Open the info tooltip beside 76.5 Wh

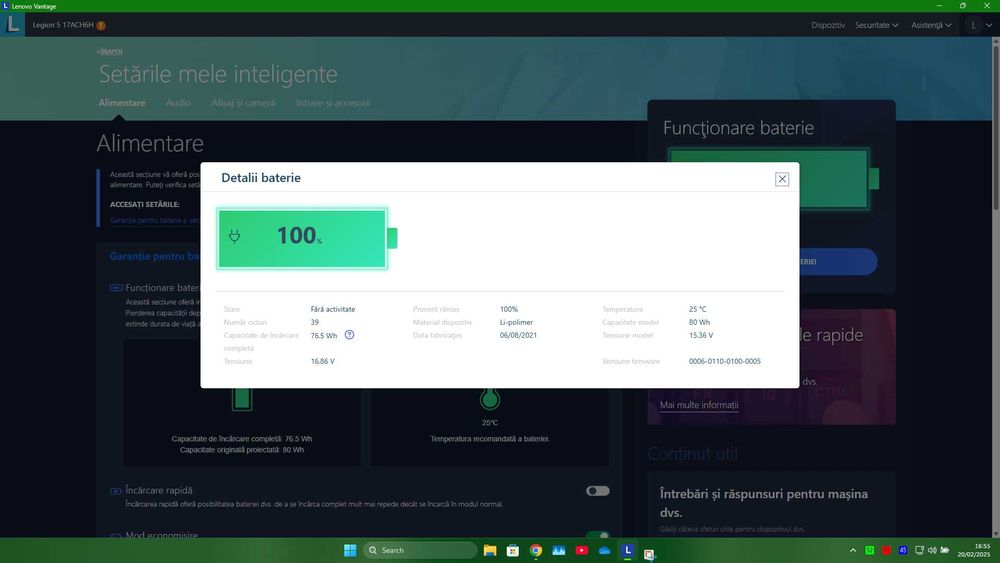349,335
